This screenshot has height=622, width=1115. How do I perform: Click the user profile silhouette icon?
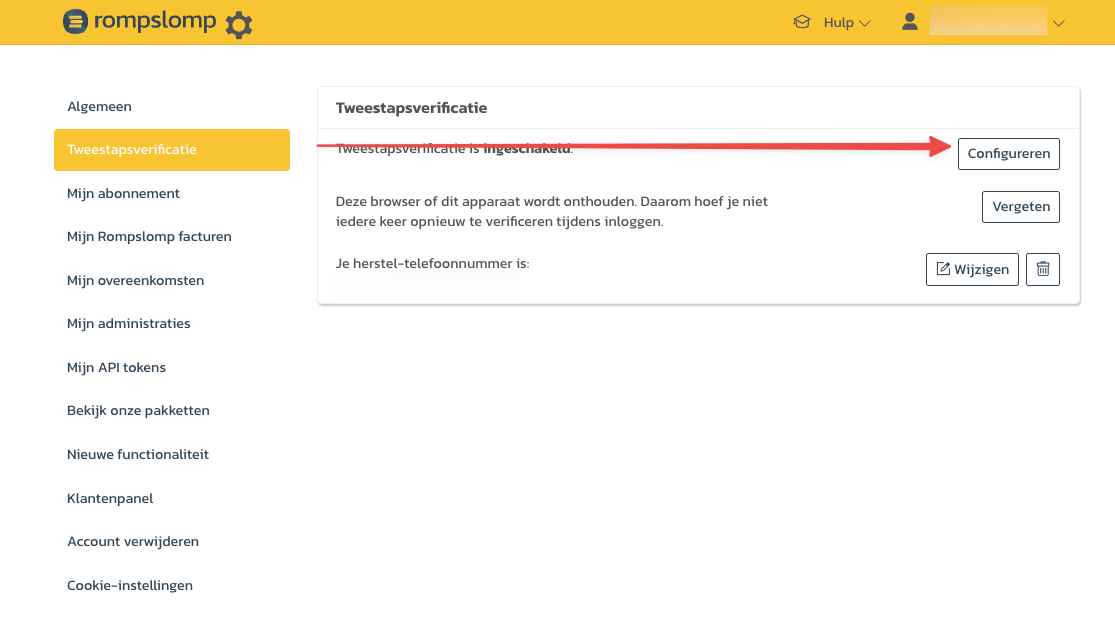[x=909, y=22]
